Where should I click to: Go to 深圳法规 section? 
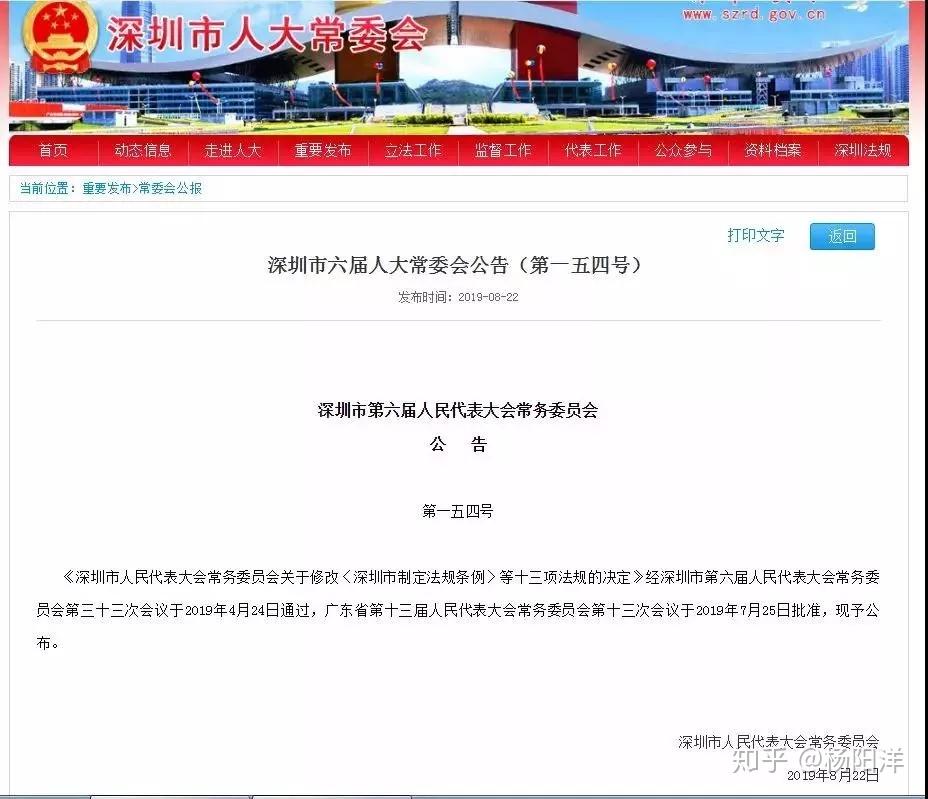(x=863, y=150)
